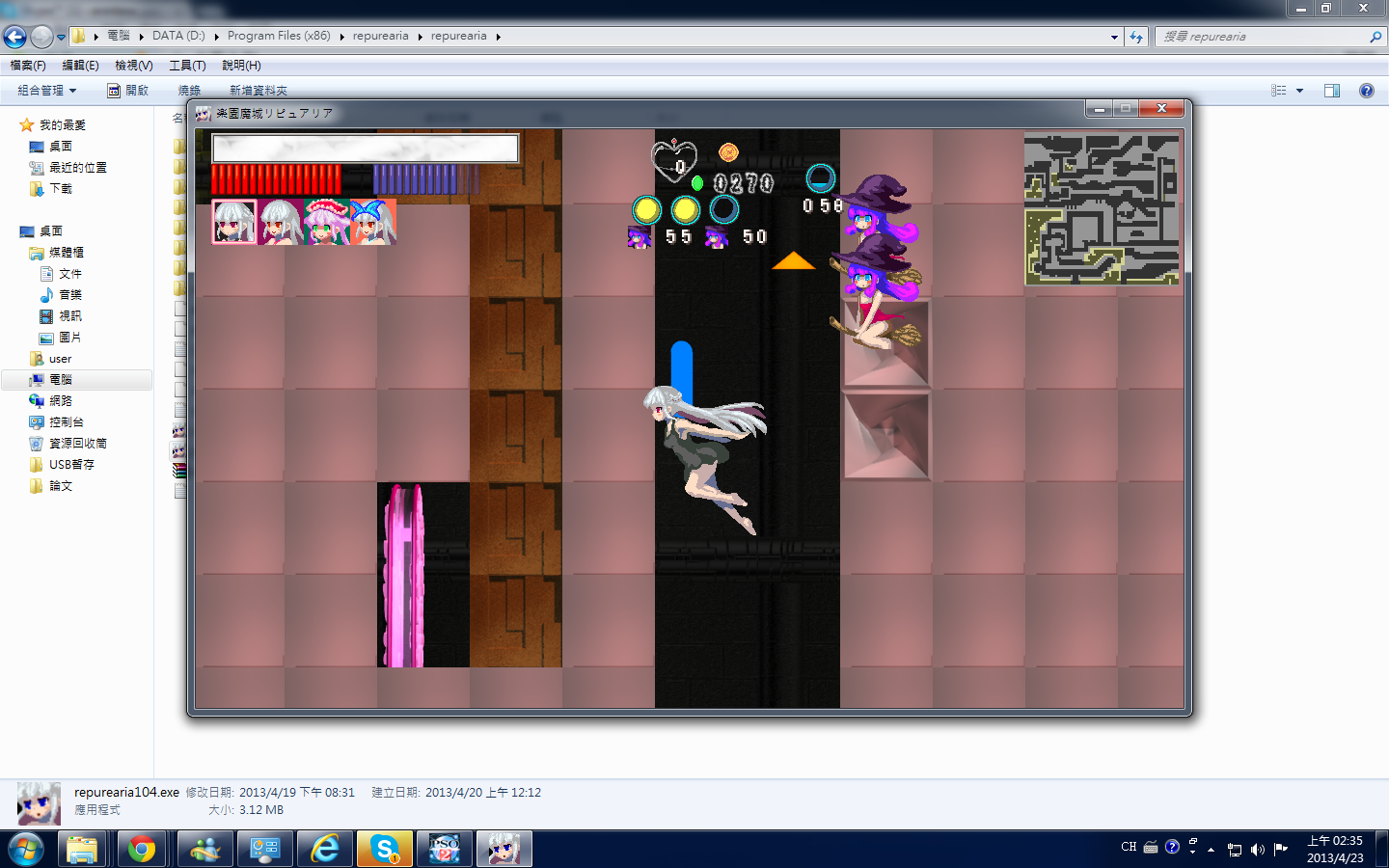
Task: Click the 開啟 toolbar button
Action: point(128,91)
